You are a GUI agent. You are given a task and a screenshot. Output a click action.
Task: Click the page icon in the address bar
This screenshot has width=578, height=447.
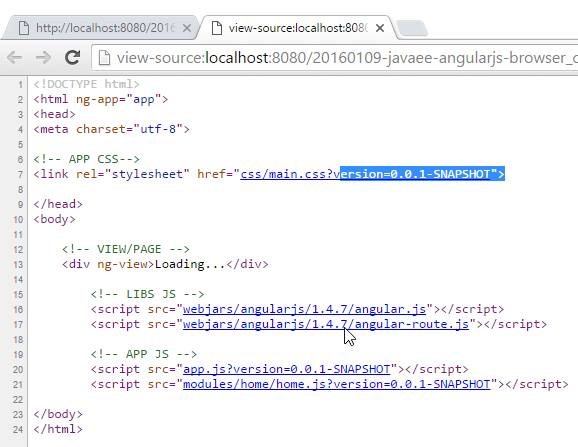coord(104,57)
